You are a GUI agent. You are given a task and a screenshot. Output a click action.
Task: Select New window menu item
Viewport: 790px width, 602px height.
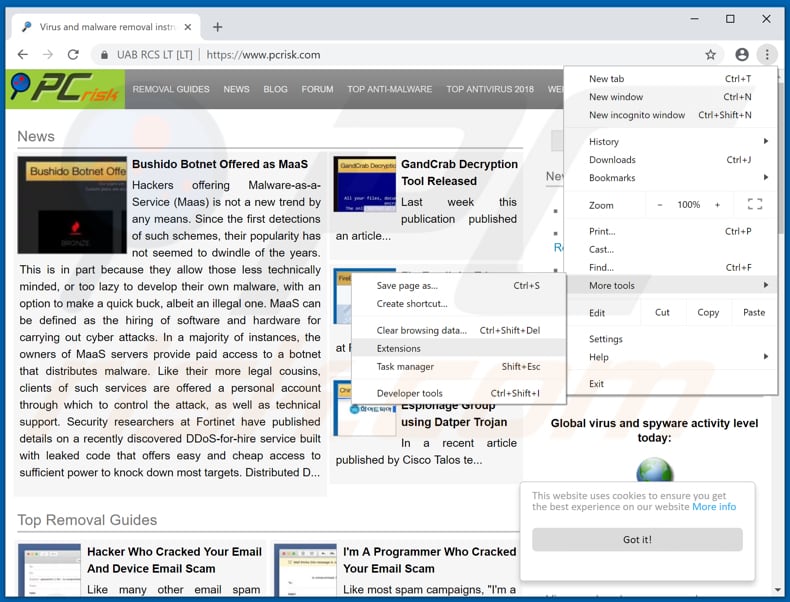point(671,97)
